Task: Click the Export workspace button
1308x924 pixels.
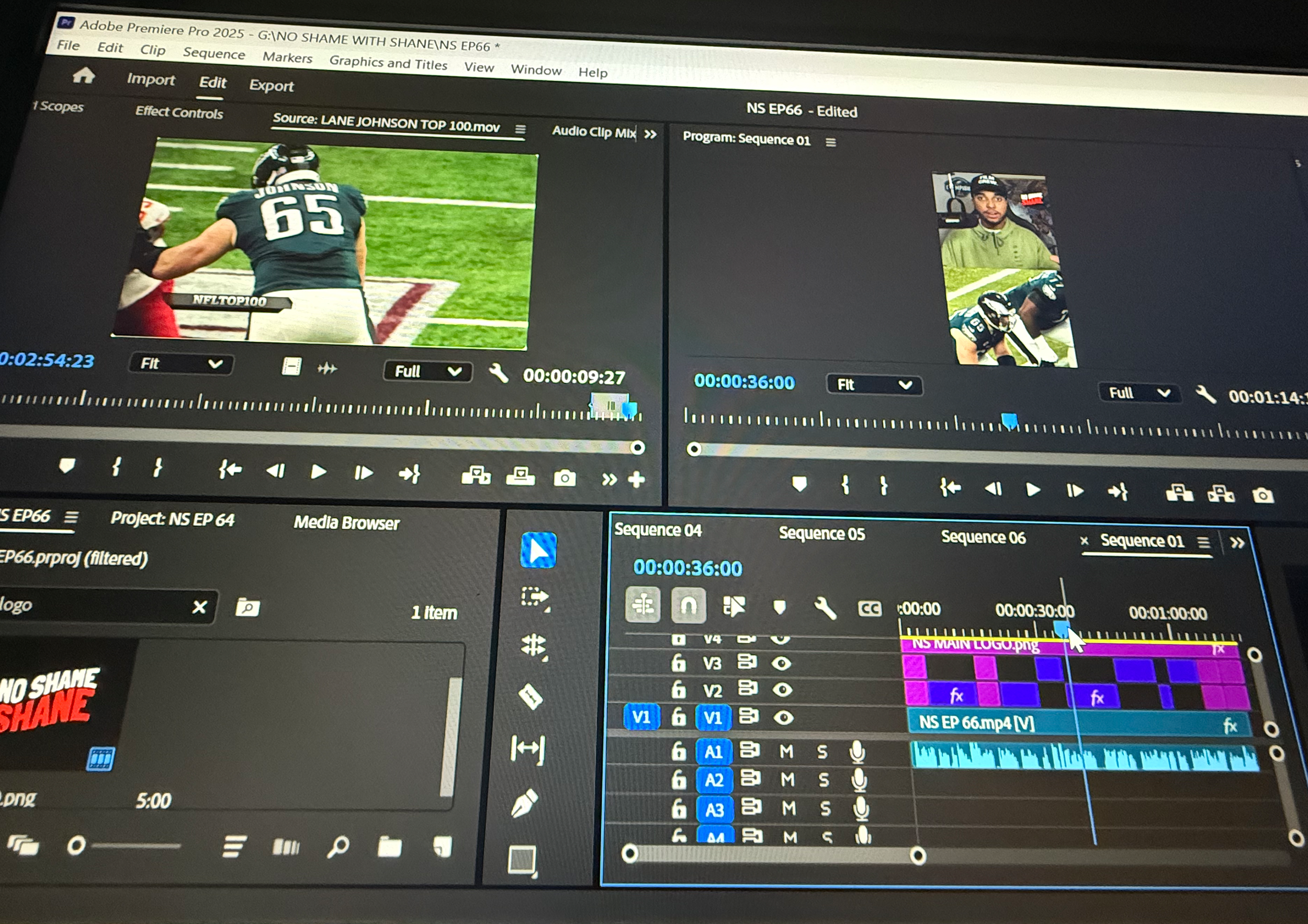Action: coord(271,86)
